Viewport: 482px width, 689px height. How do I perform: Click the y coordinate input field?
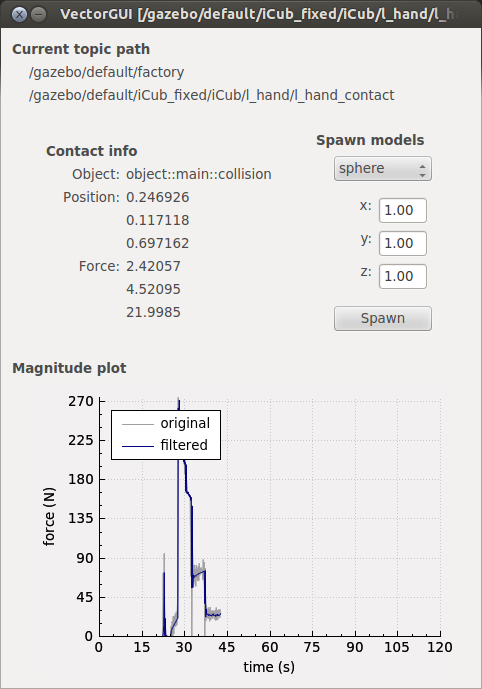402,243
